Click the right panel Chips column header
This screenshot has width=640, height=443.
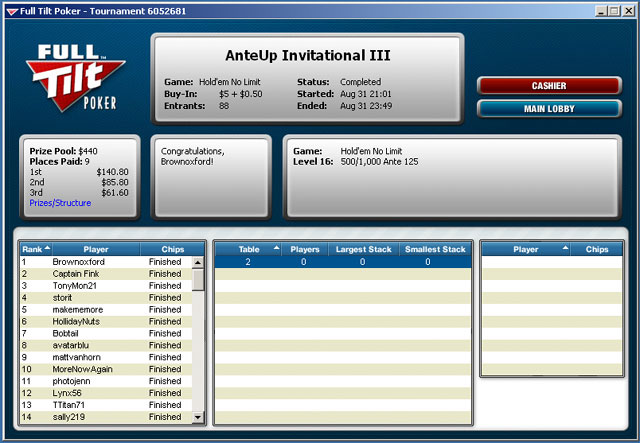597,249
